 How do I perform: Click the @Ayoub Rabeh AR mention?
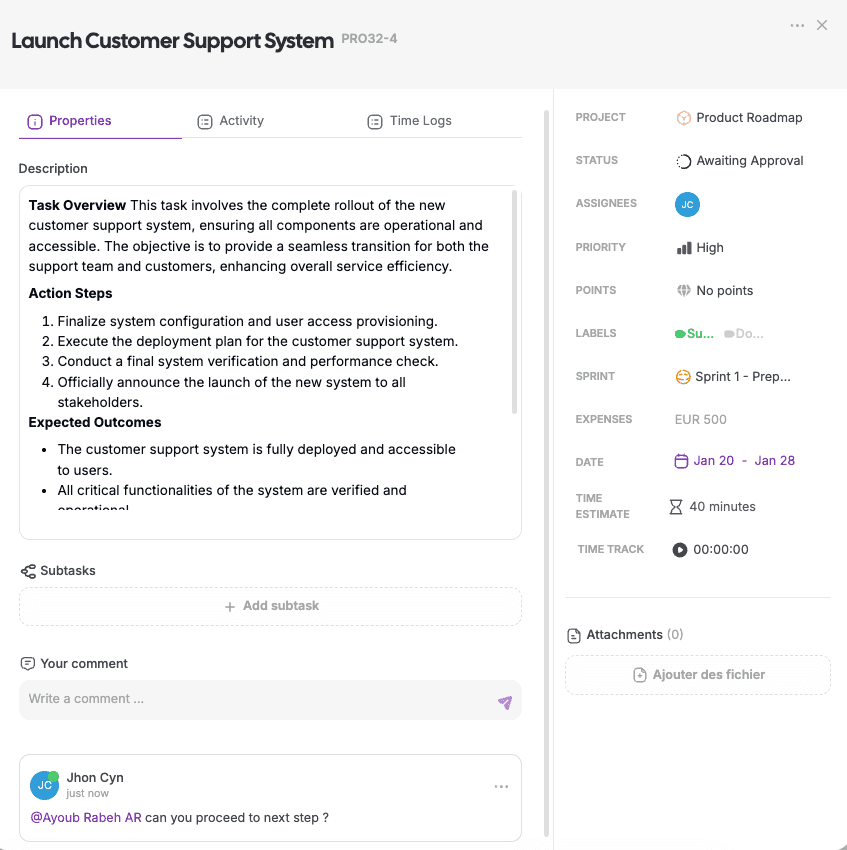86,817
